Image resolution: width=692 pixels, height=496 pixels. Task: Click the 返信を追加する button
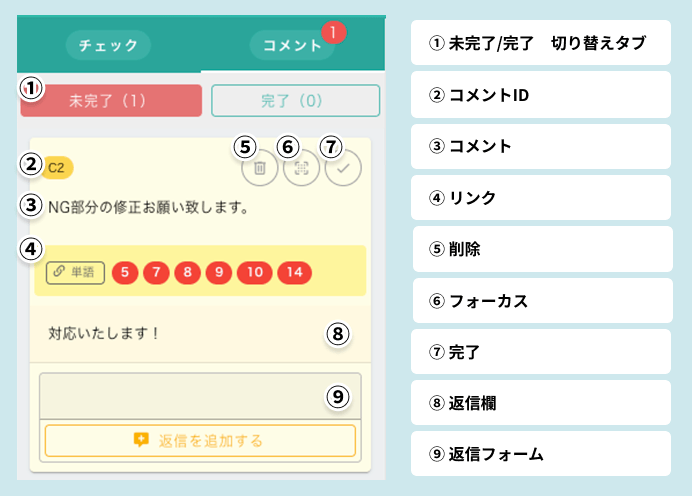pos(200,440)
